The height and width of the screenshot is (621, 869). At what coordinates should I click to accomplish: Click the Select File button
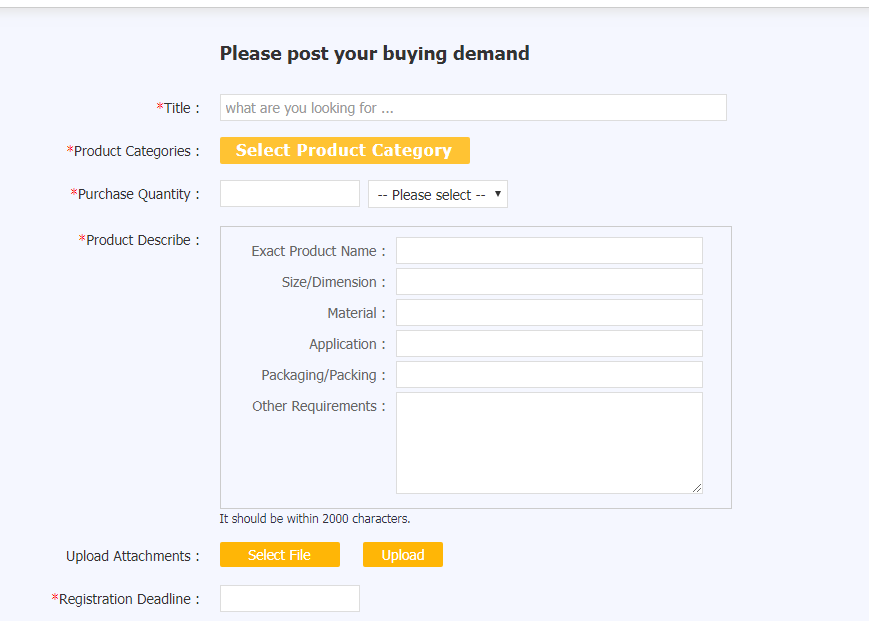(280, 555)
